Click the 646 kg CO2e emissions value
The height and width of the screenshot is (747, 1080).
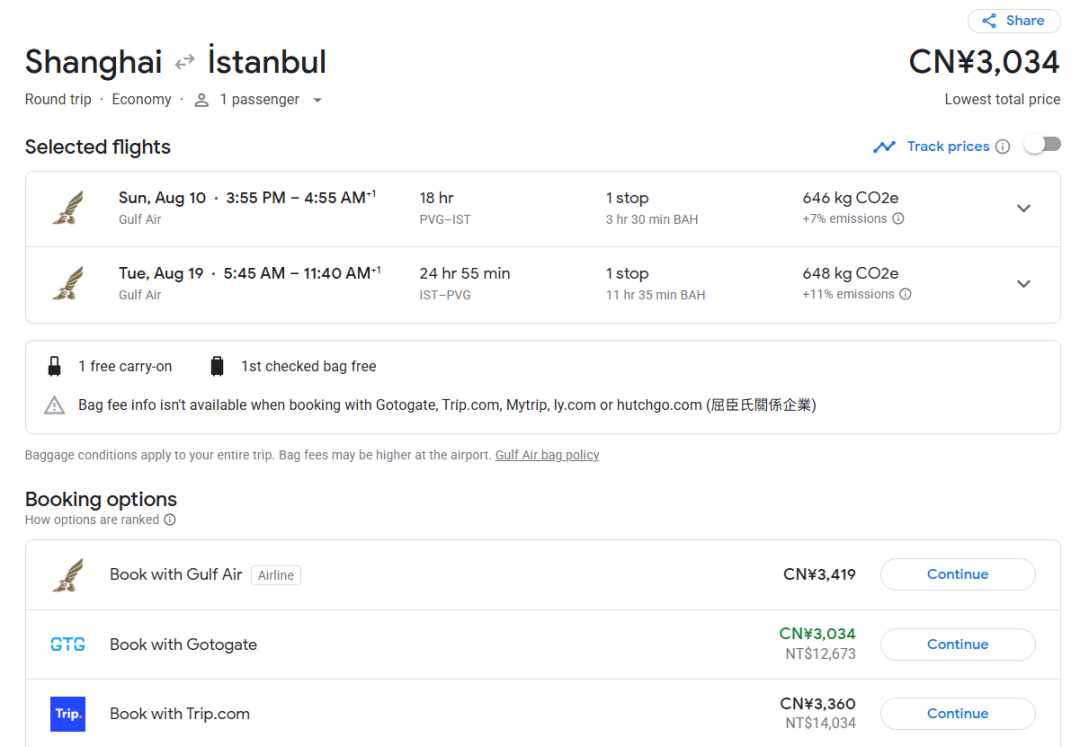850,198
